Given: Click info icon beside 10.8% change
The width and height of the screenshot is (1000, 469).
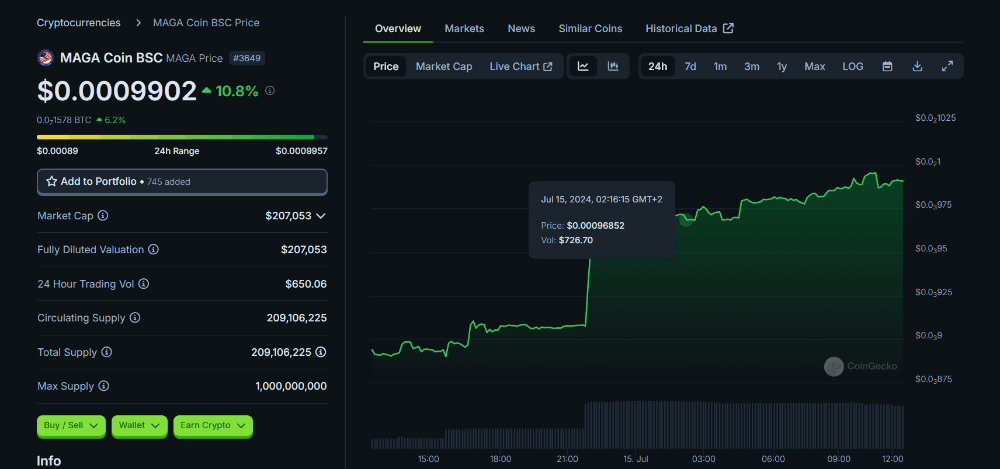Looking at the screenshot, I should pyautogui.click(x=270, y=91).
